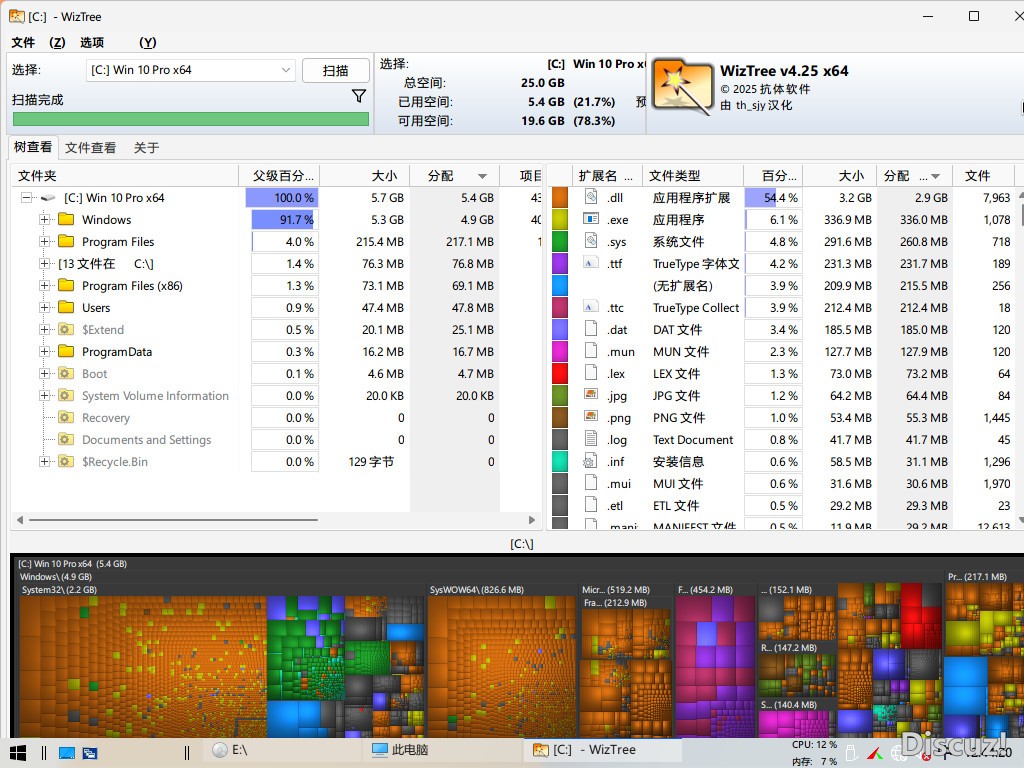
Task: Click the red .lex color swatch
Action: (x=560, y=374)
